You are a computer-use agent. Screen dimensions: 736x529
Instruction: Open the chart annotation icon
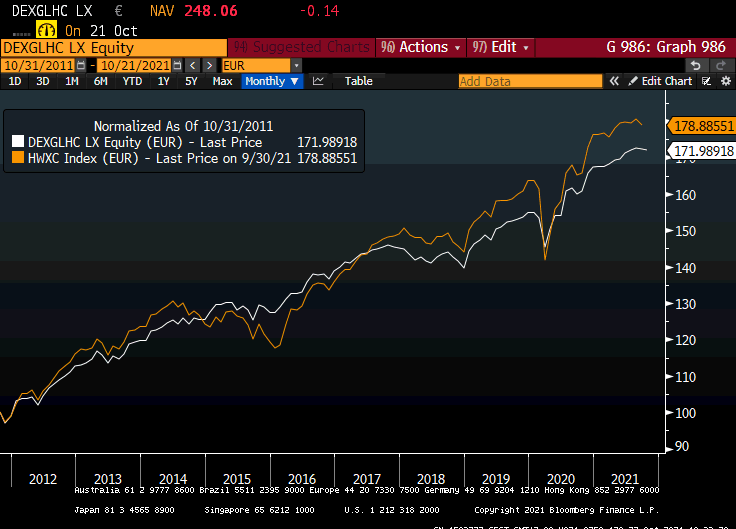(706, 81)
